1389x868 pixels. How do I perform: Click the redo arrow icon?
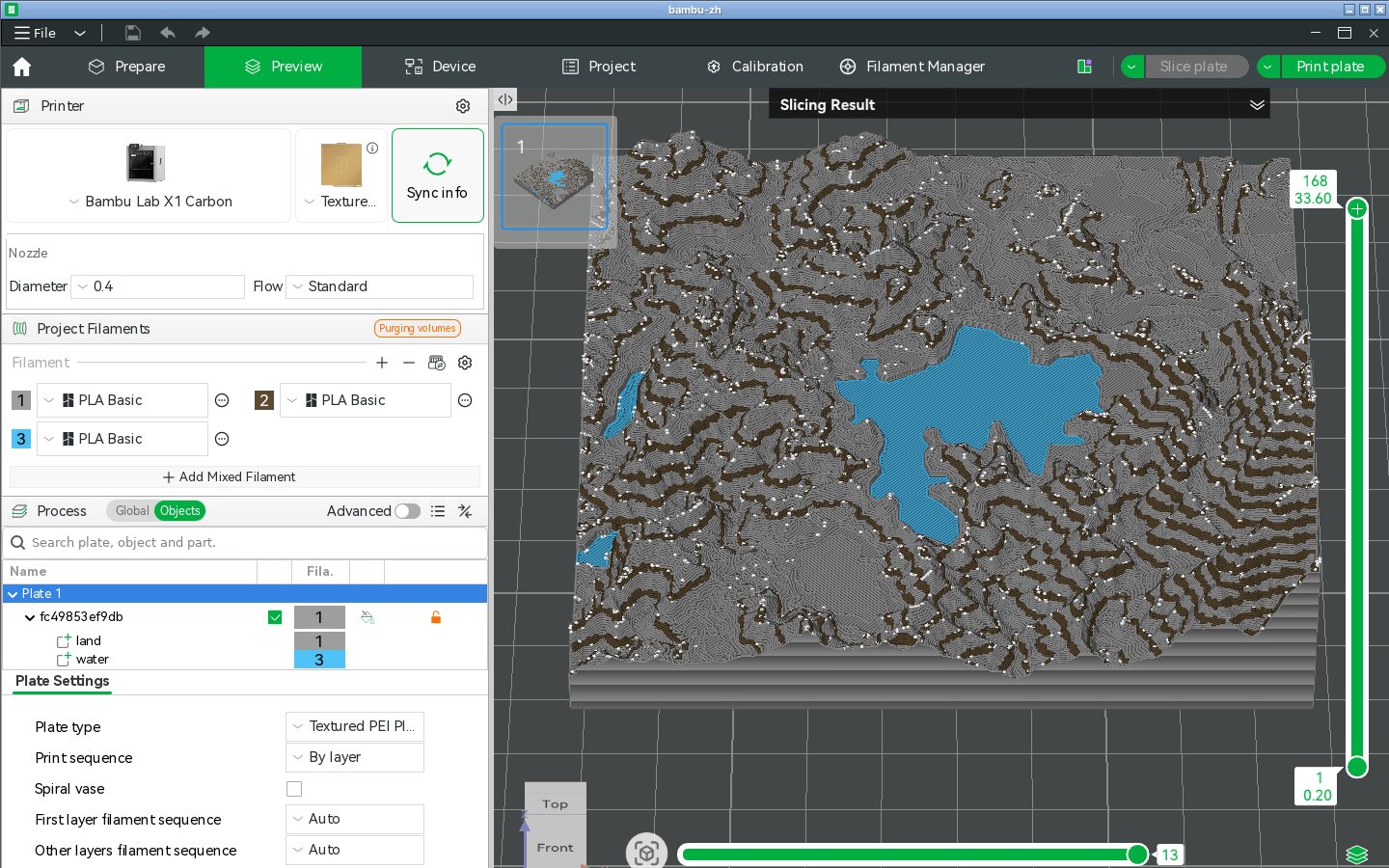(203, 33)
